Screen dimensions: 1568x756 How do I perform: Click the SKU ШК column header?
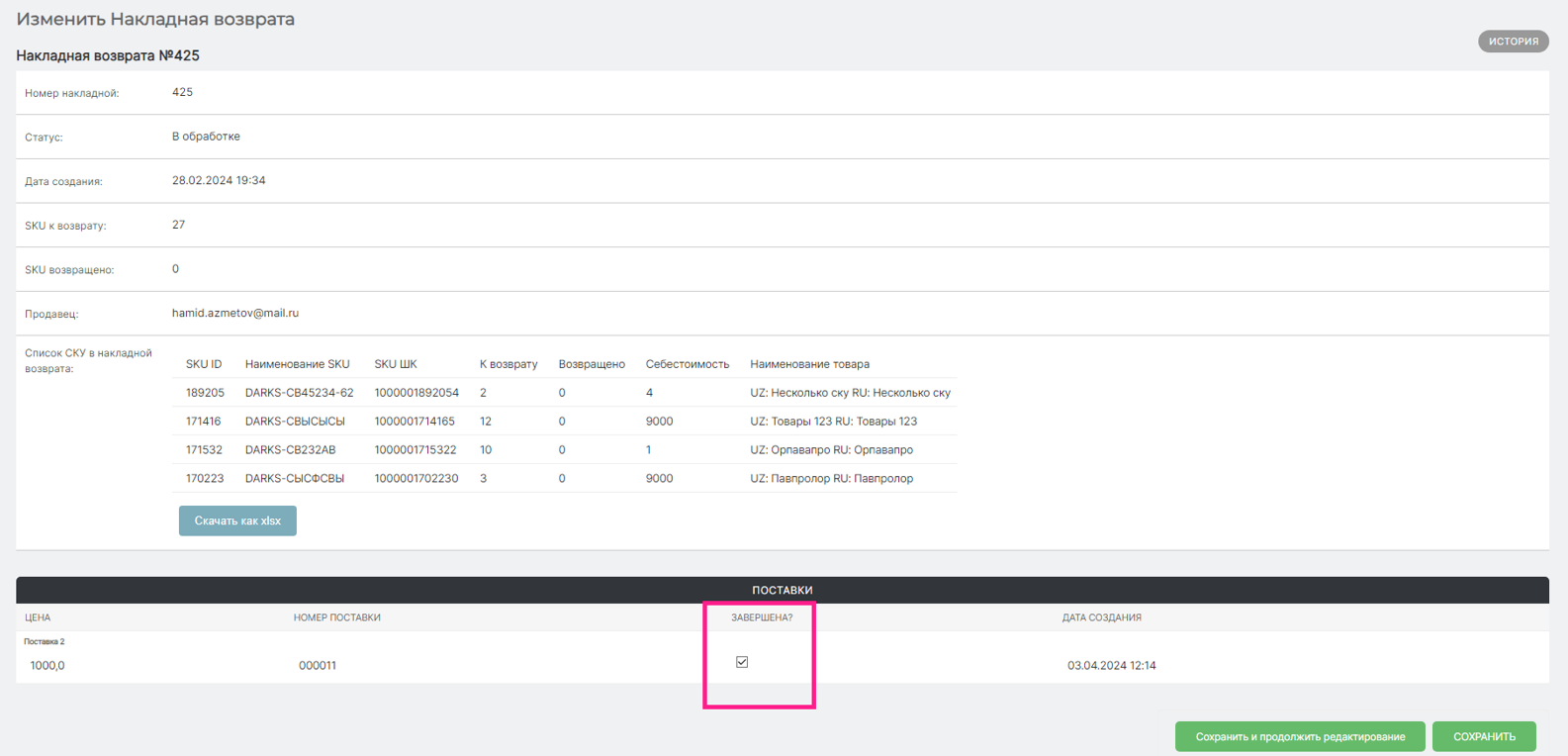tap(396, 364)
